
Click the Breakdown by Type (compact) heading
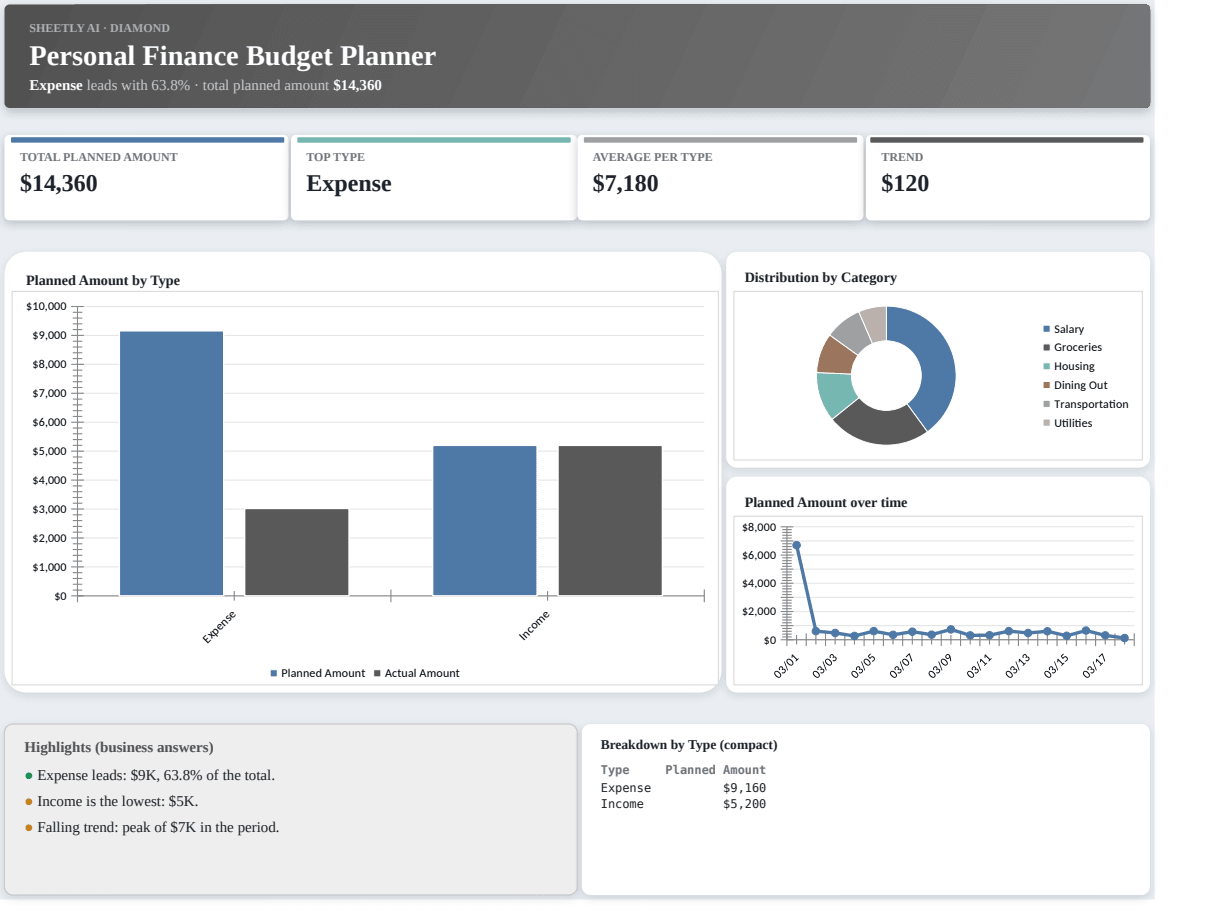(689, 745)
